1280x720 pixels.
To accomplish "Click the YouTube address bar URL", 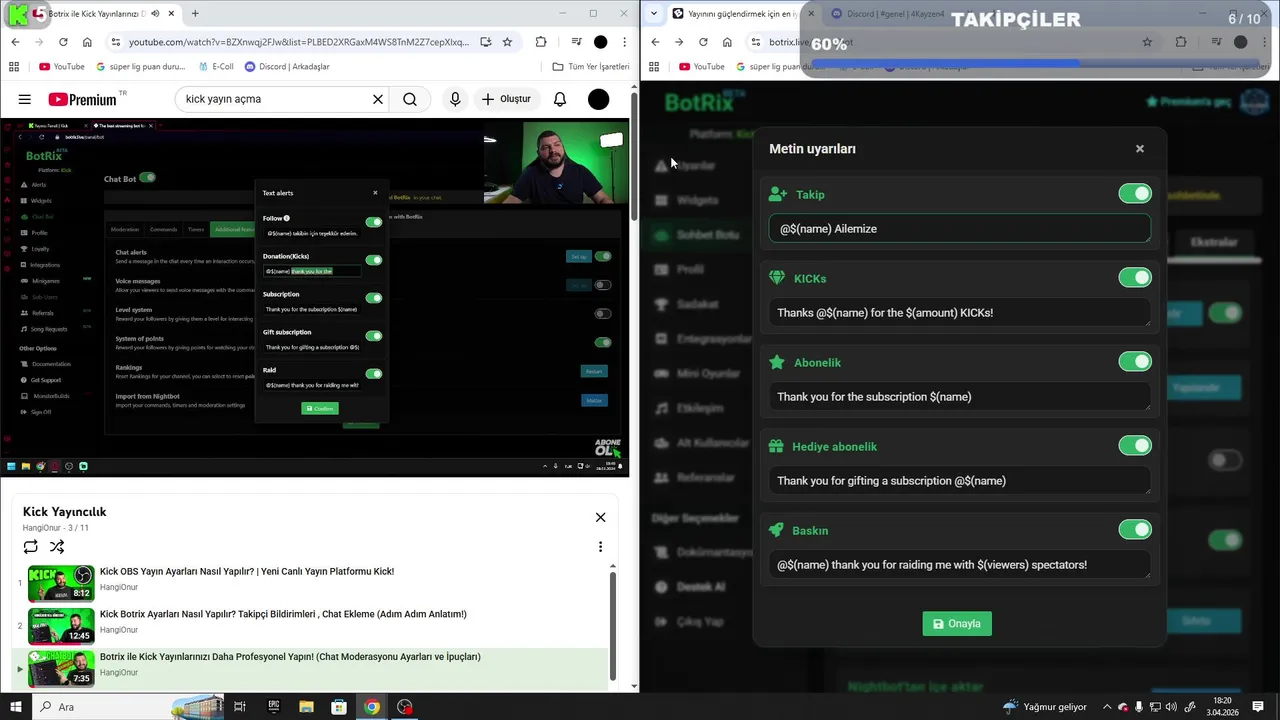I will [298, 42].
